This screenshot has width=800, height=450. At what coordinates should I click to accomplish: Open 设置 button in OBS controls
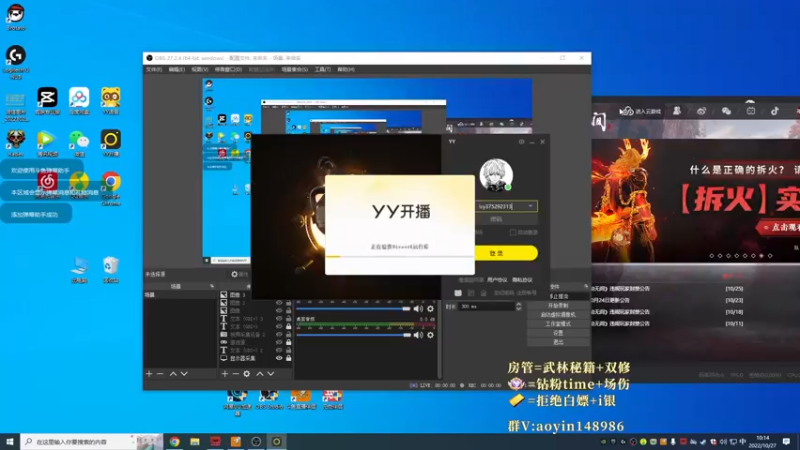point(558,333)
